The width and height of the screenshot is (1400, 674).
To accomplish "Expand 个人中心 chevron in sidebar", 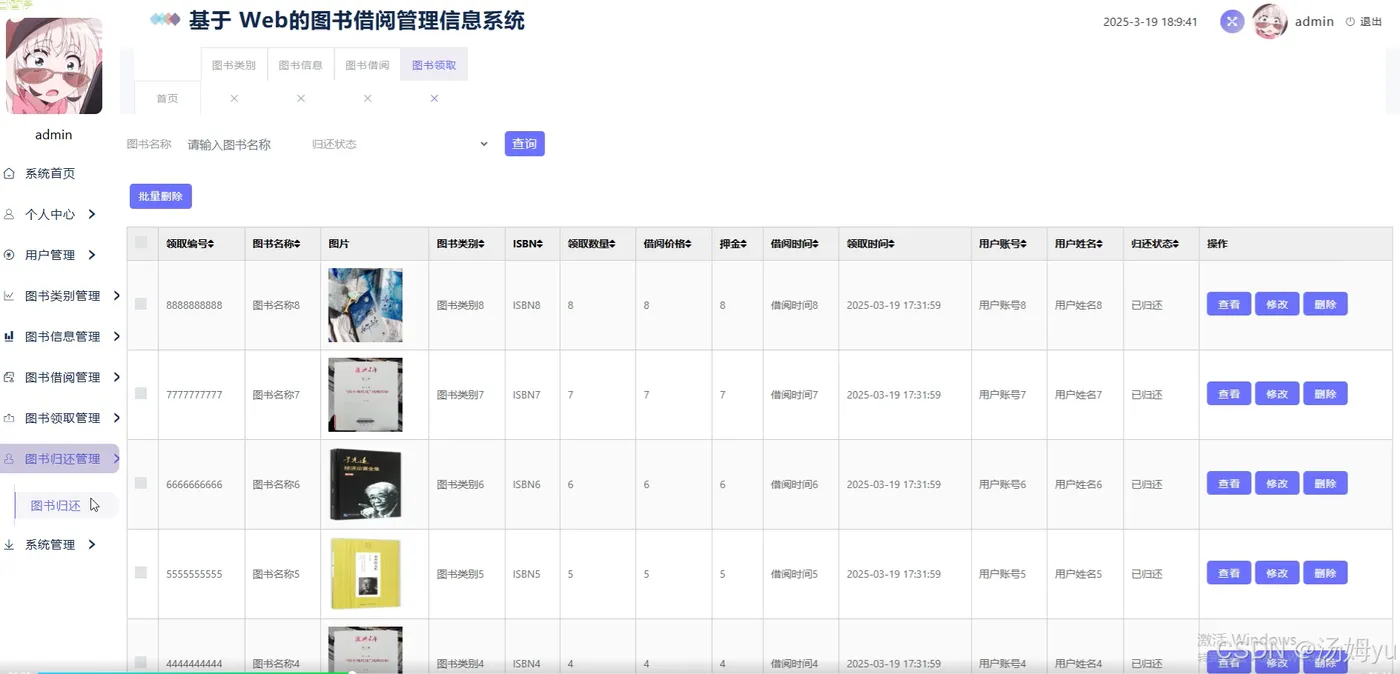I will click(92, 214).
